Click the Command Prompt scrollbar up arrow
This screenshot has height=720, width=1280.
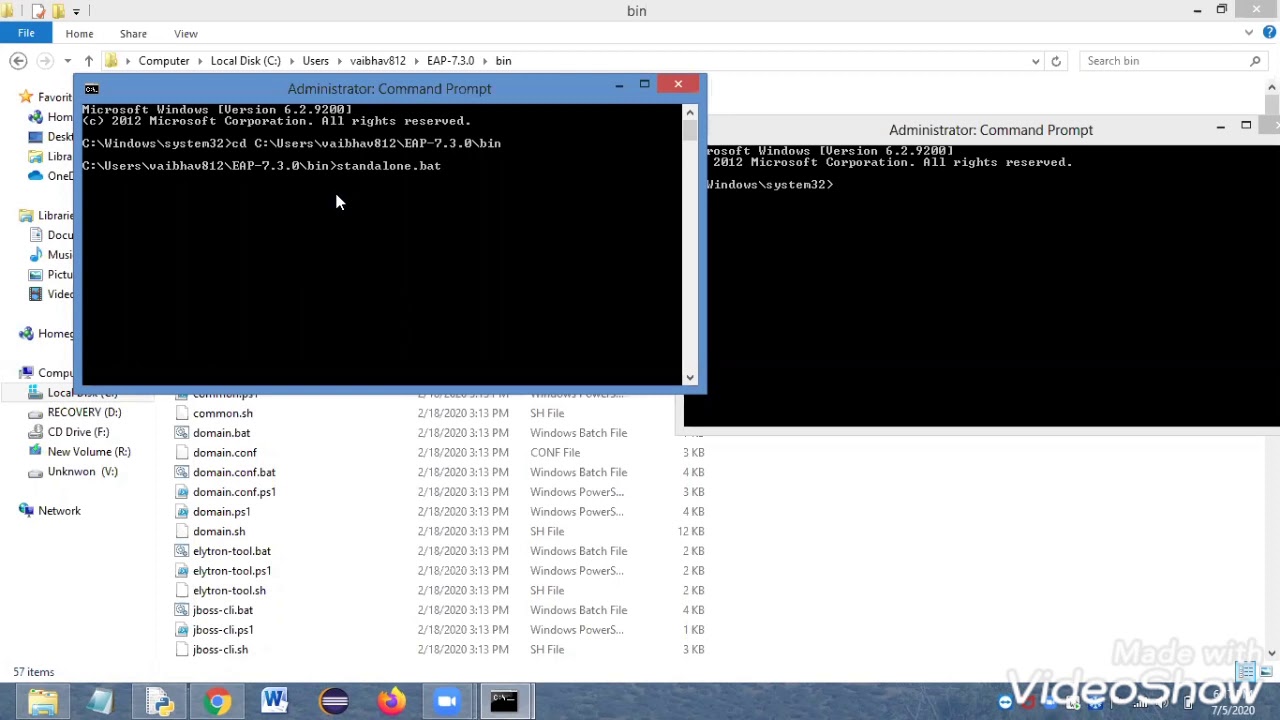pos(690,112)
